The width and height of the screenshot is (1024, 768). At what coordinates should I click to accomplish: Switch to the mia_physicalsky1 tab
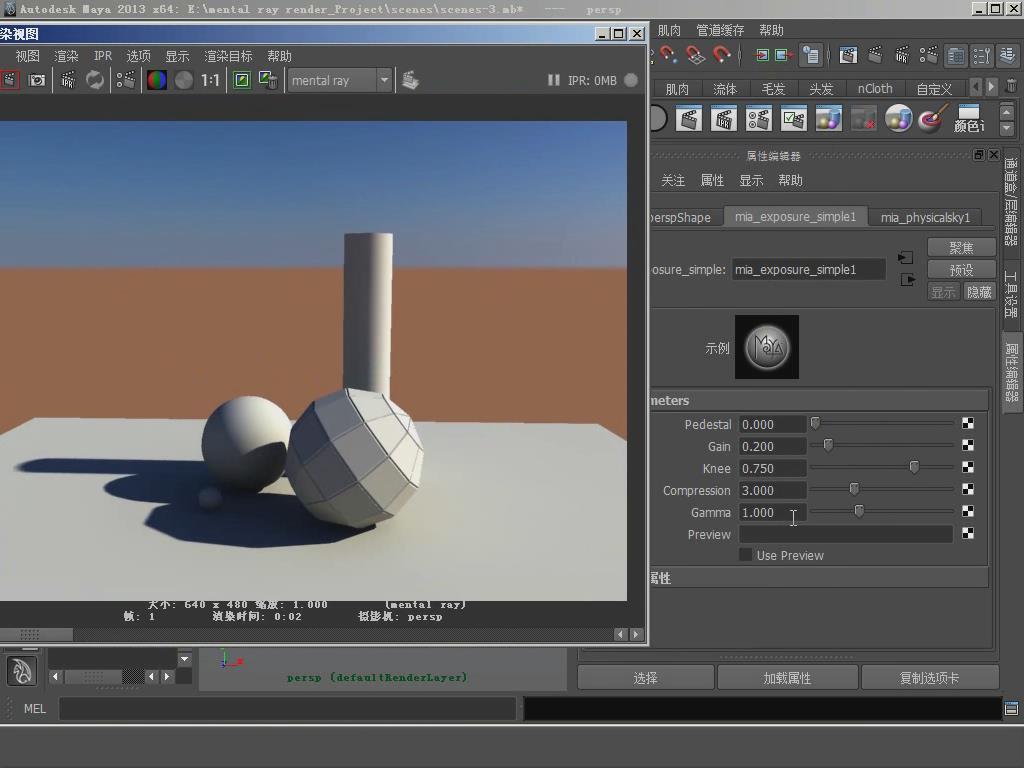coord(925,217)
